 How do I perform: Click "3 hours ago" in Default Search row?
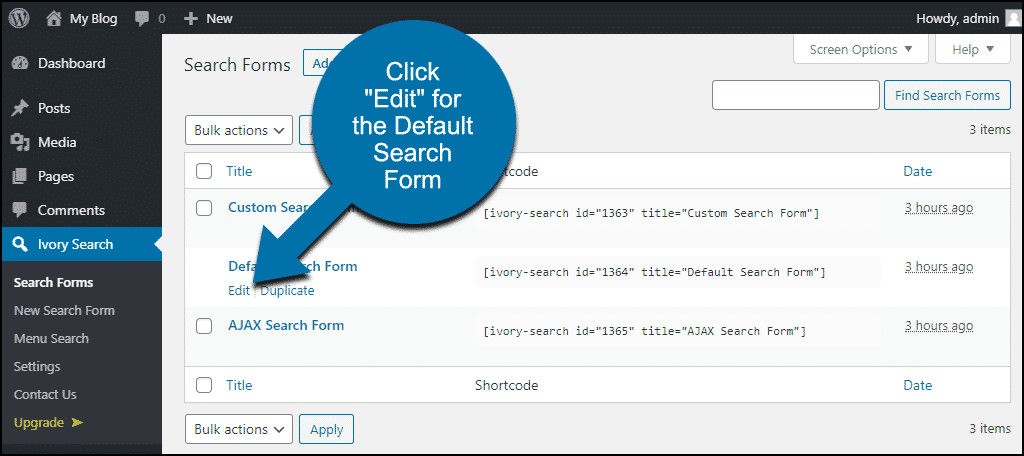click(x=938, y=267)
